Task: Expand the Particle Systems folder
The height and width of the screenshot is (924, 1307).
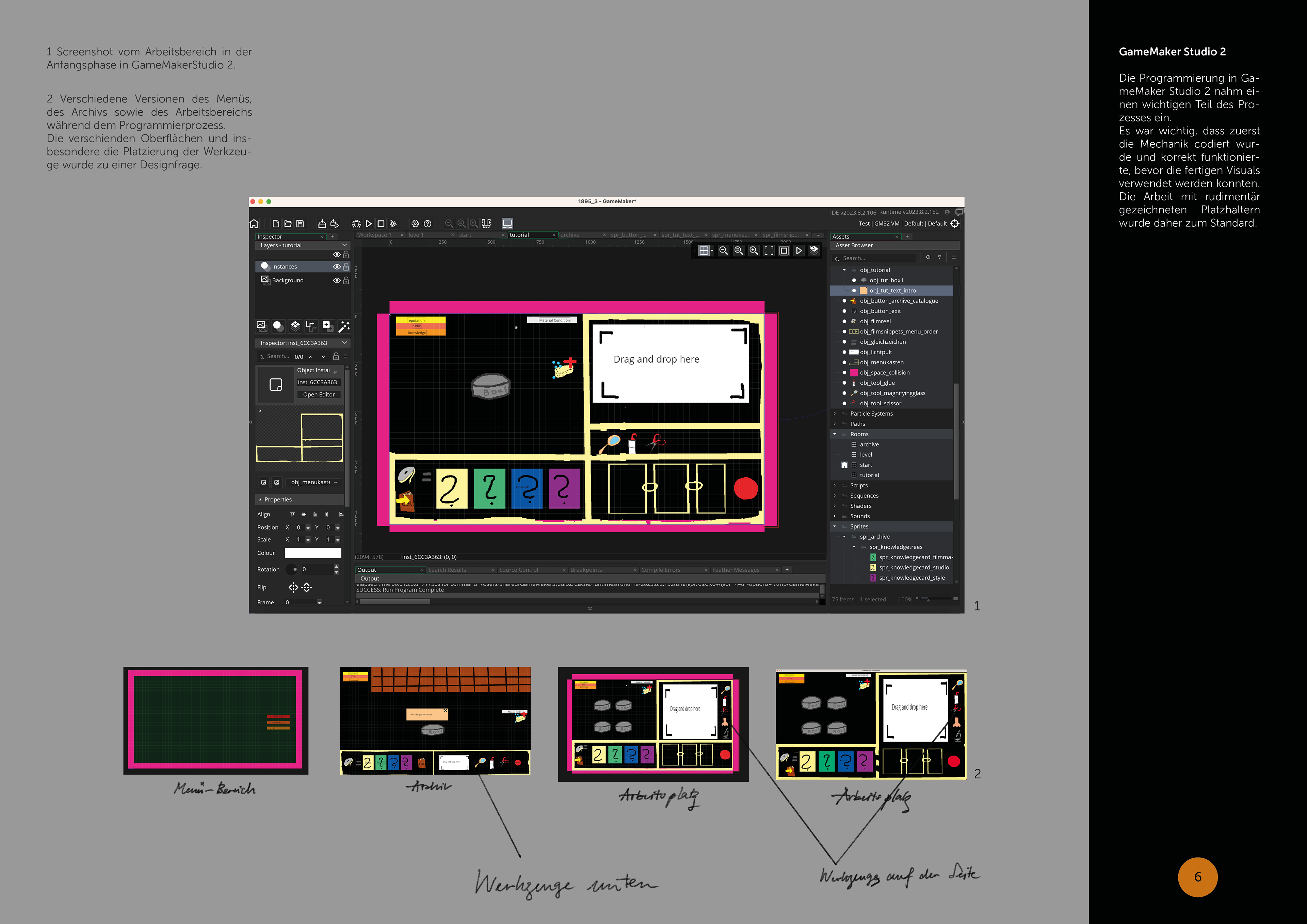Action: pyautogui.click(x=835, y=414)
